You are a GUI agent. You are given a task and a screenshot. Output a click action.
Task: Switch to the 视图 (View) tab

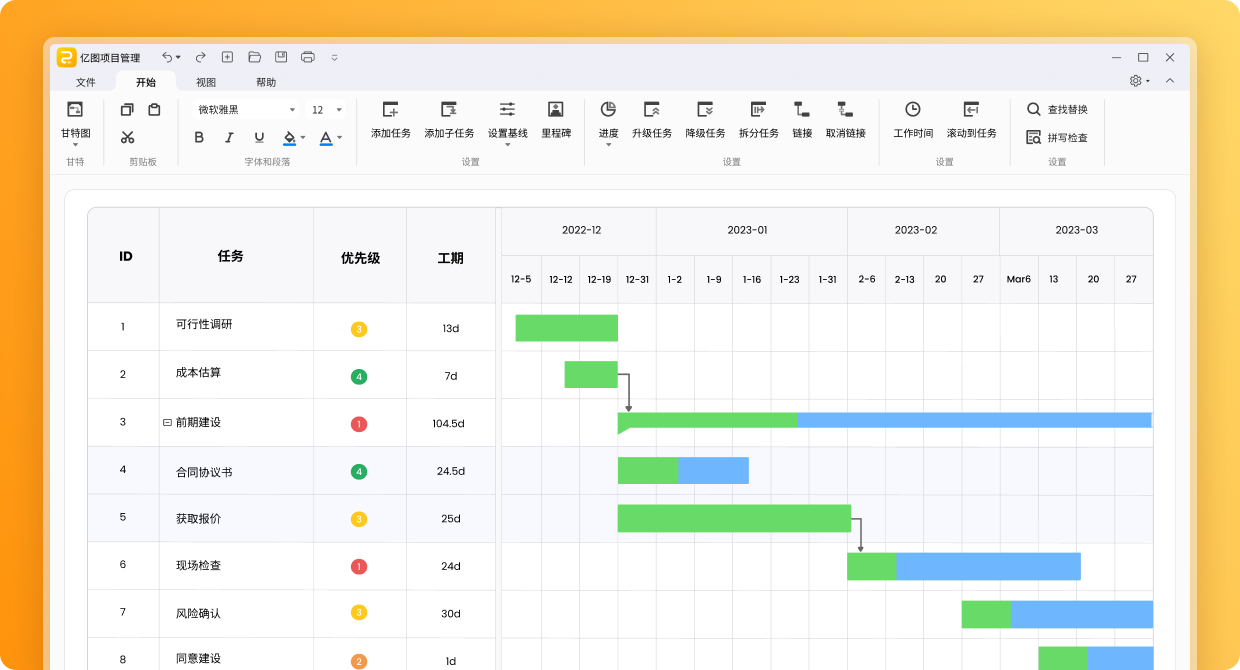[207, 81]
